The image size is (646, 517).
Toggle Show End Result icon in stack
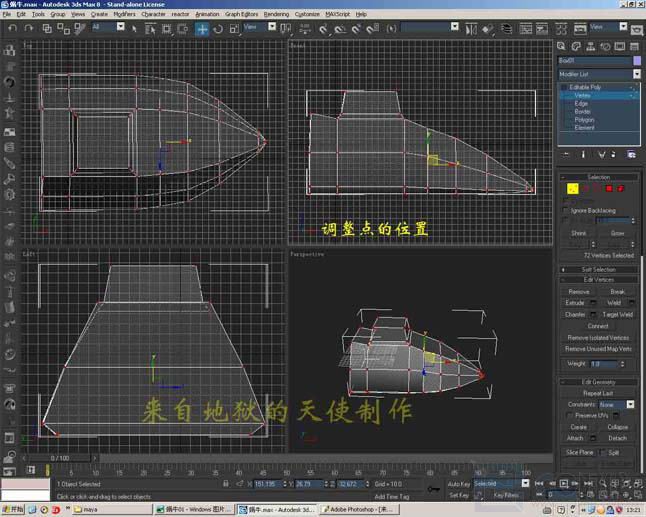click(583, 154)
